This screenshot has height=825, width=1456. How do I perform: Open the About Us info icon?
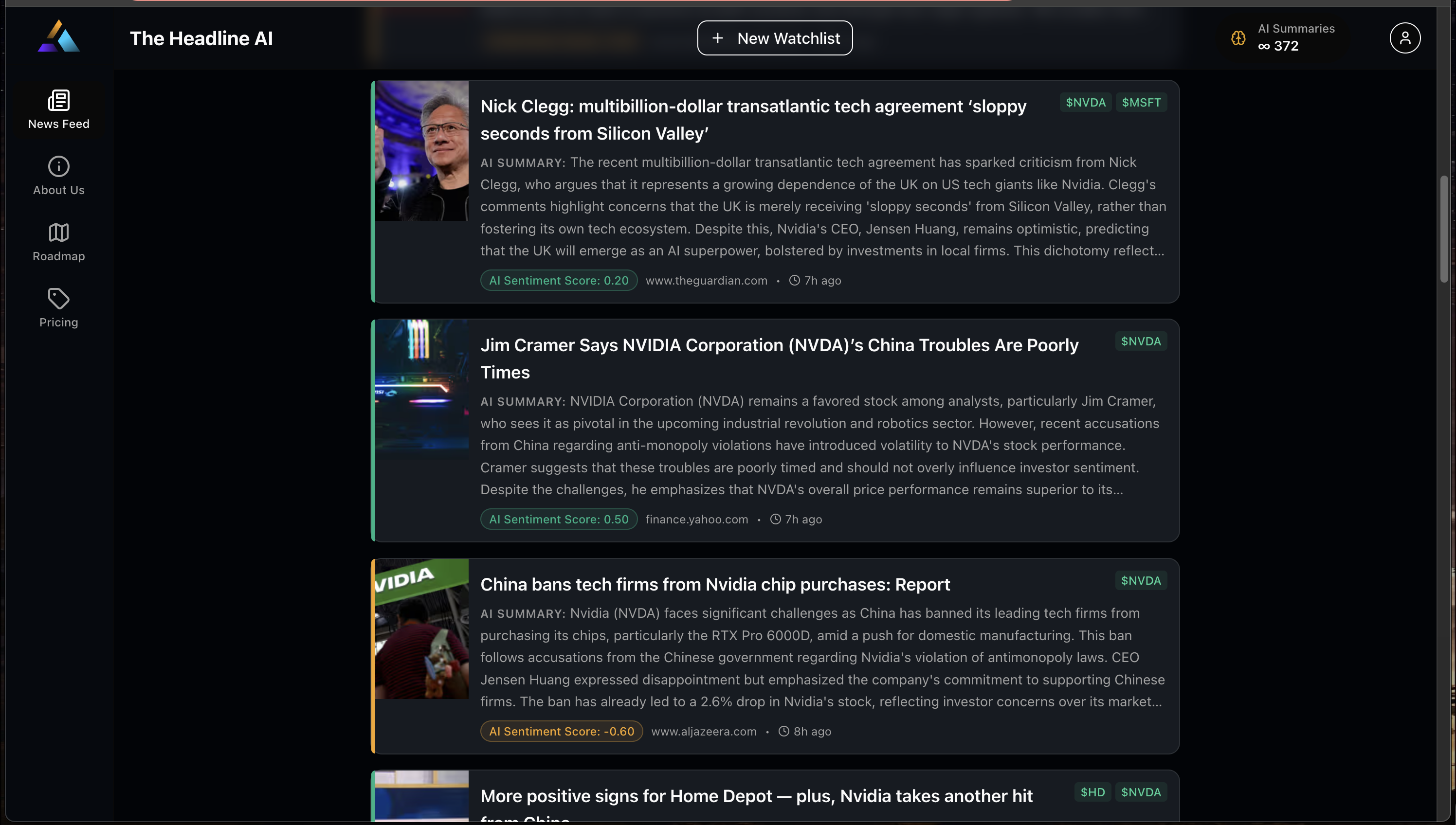58,166
